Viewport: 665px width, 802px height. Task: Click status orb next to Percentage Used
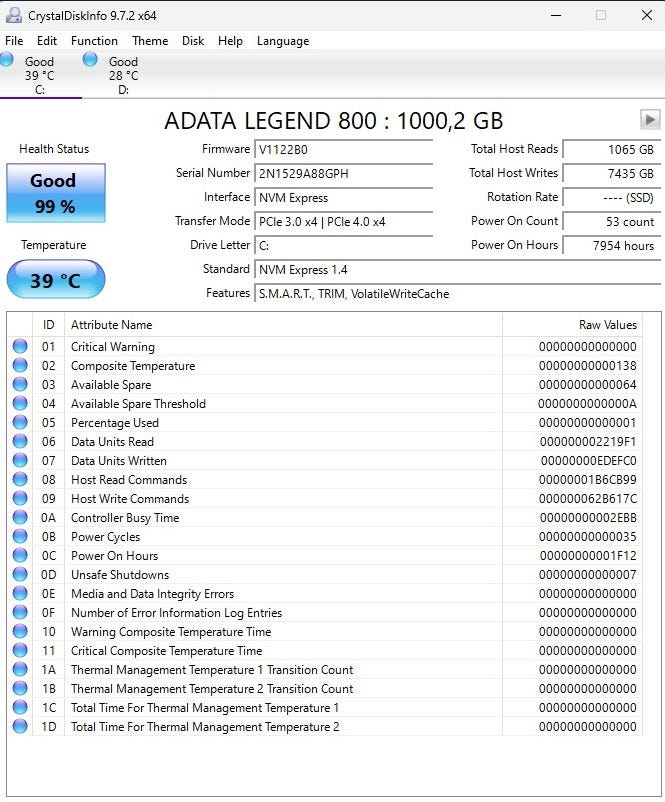click(x=20, y=423)
